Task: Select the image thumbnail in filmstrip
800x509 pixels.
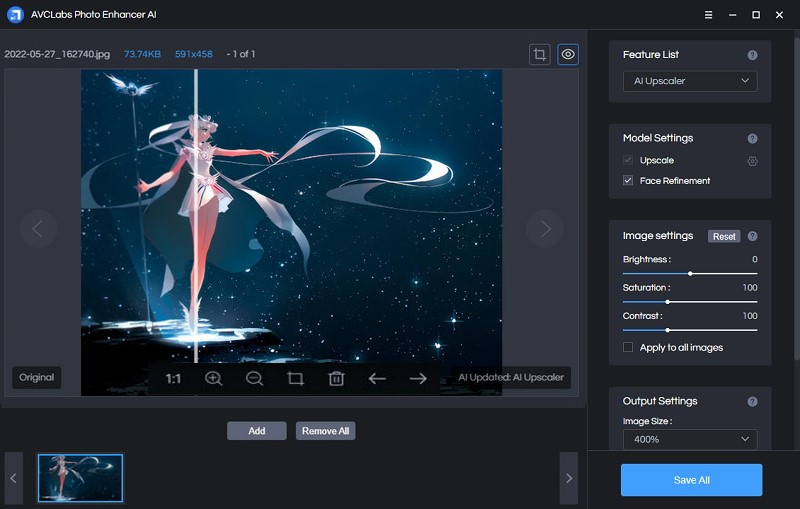Action: pos(80,478)
